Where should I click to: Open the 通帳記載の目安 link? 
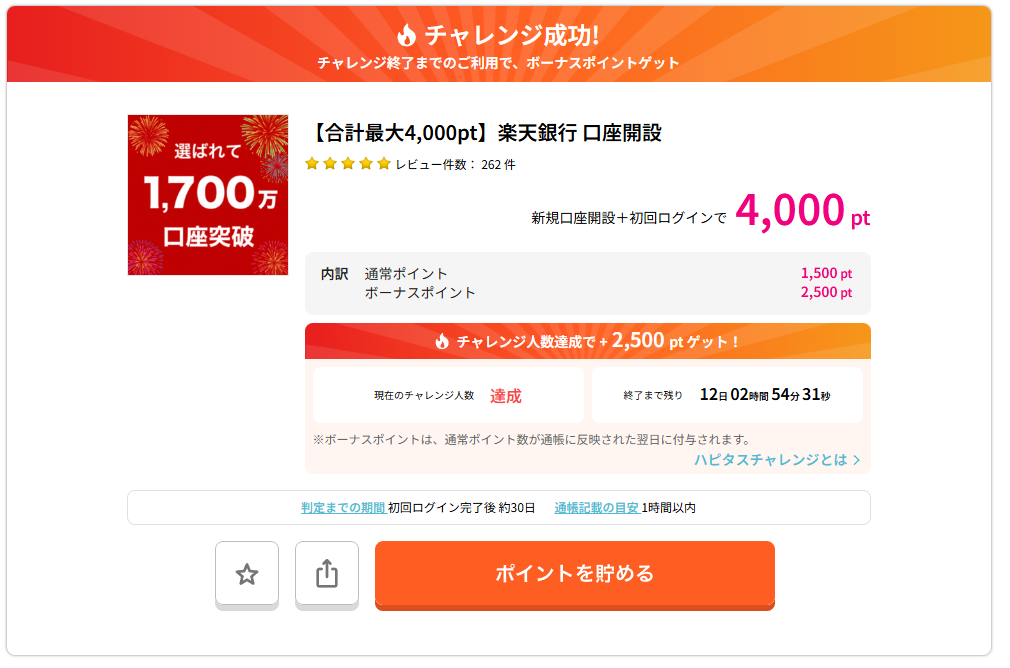596,508
